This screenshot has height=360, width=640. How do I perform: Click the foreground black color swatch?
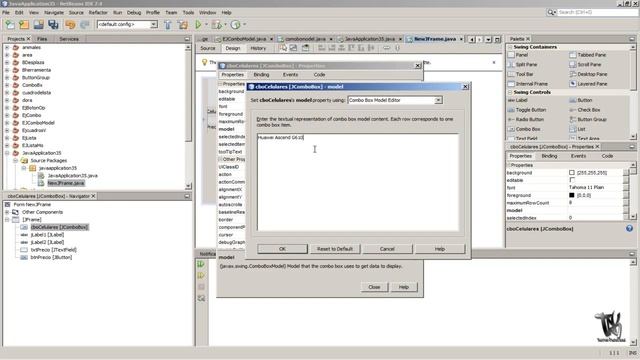coord(572,195)
